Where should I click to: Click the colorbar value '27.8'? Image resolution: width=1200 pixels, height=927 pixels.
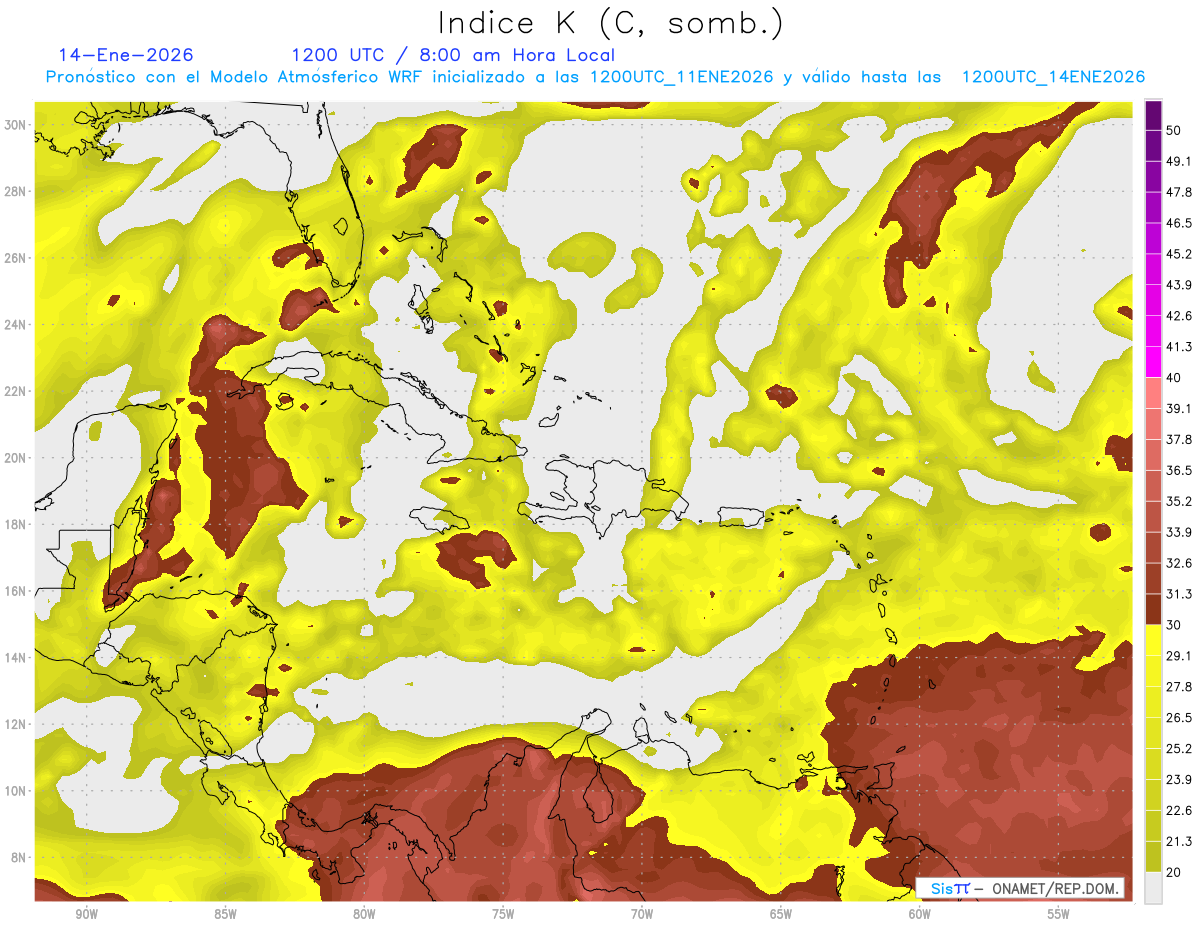(x=1179, y=687)
